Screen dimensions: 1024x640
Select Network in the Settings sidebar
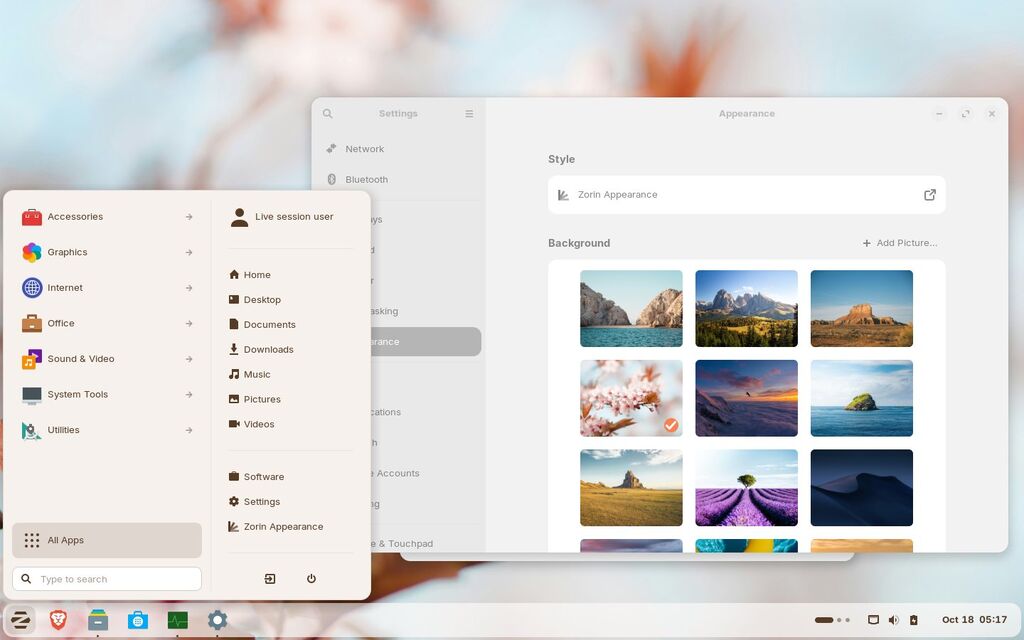coord(364,149)
